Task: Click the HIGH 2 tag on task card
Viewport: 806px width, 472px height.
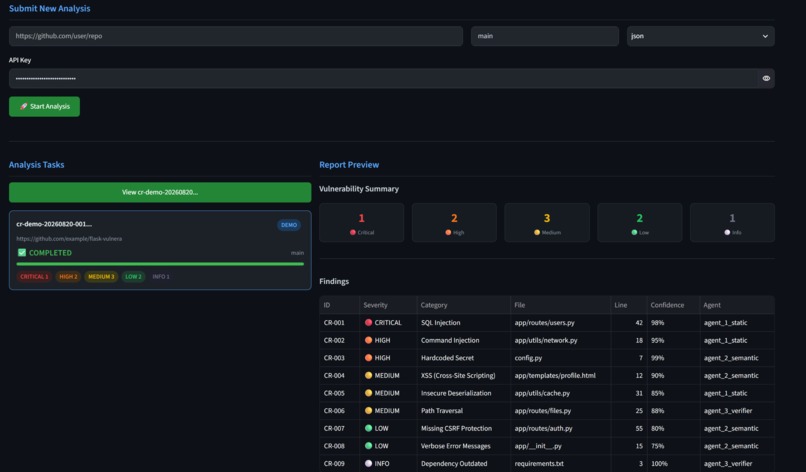Action: point(68,277)
